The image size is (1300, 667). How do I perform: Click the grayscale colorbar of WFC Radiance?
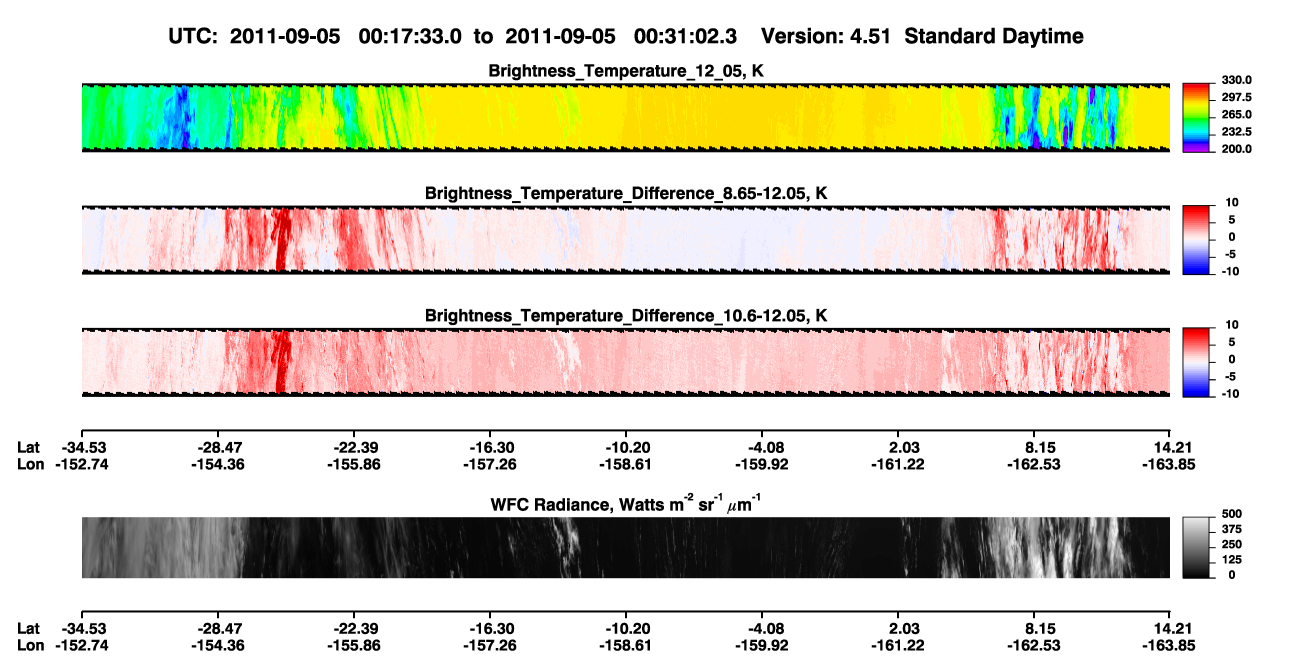click(x=1197, y=547)
